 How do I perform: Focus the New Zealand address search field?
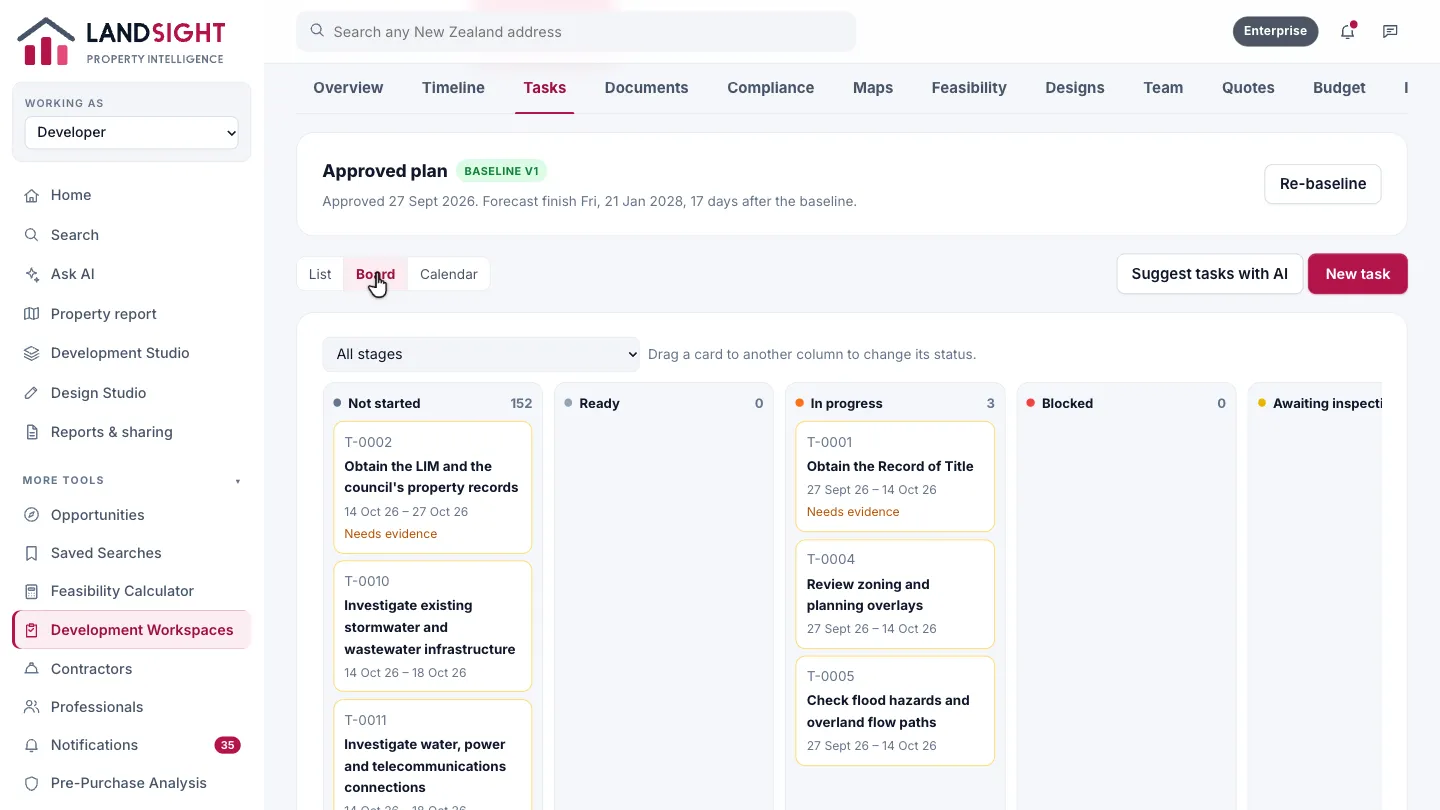pos(576,31)
